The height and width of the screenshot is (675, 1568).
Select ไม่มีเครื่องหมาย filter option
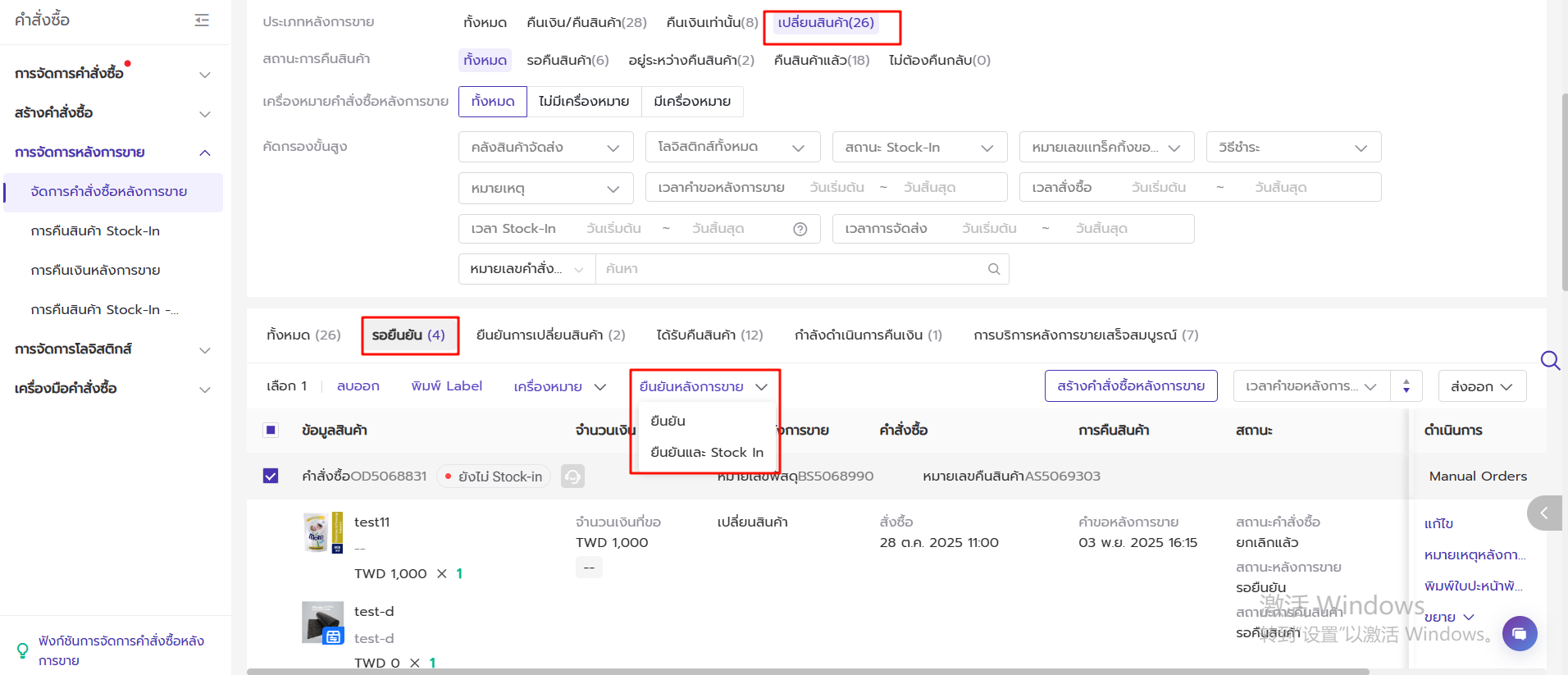584,102
